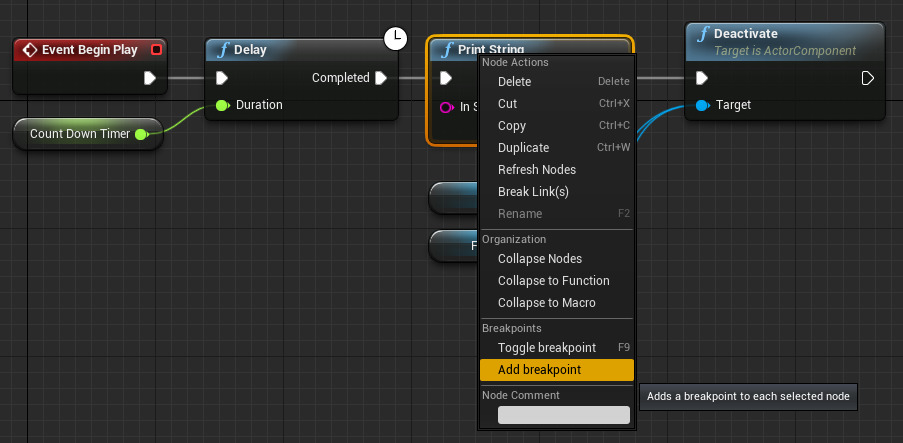This screenshot has height=443, width=903.
Task: Choose Duplicate from the context menu
Action: point(523,148)
